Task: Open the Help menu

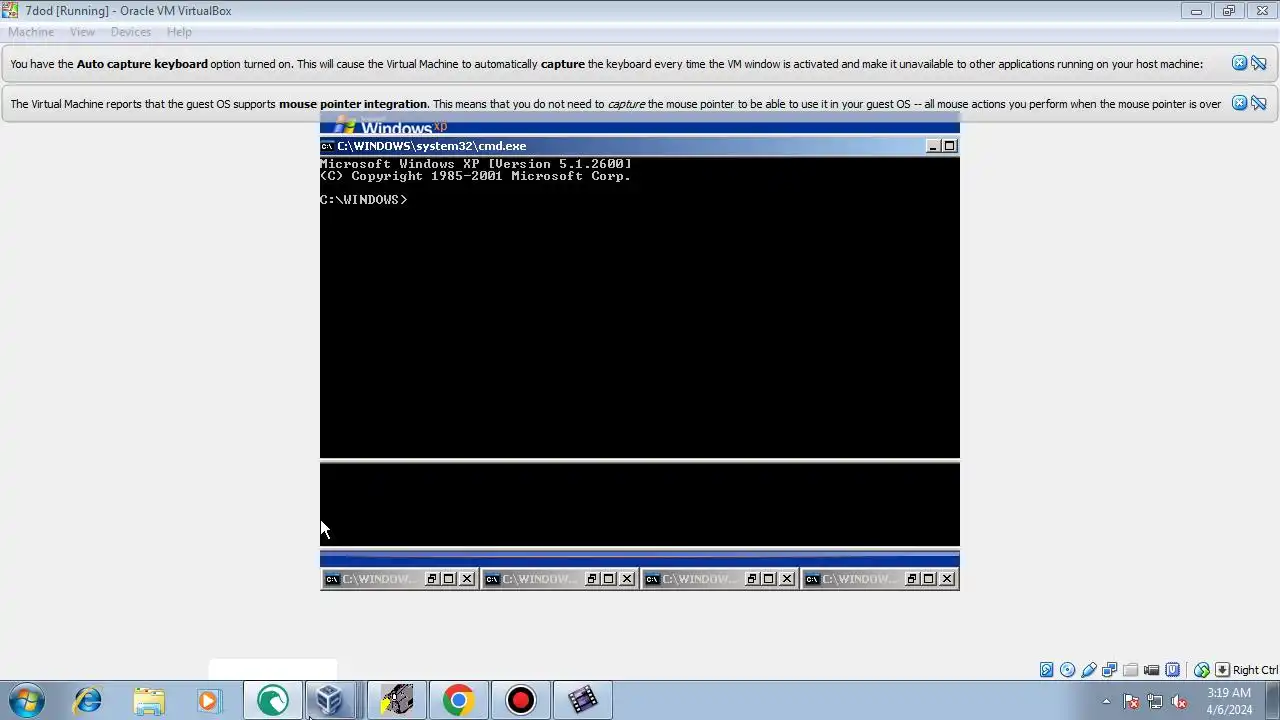Action: point(179,32)
